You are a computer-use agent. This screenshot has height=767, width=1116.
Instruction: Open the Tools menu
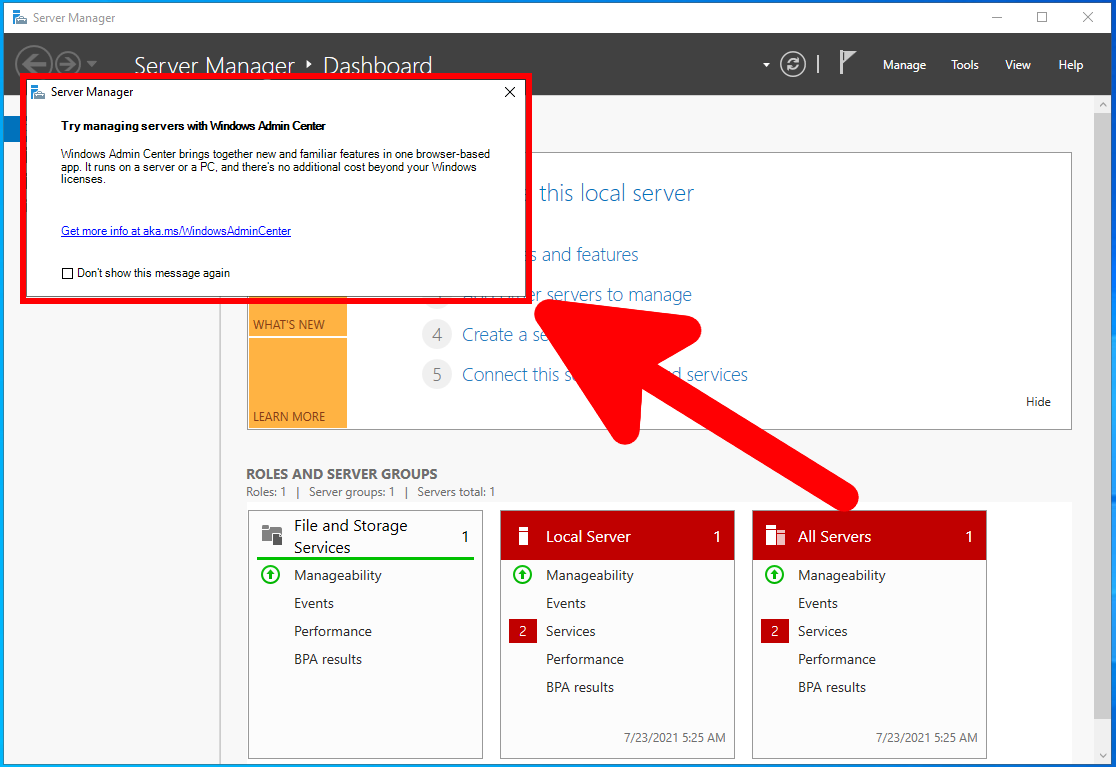[x=964, y=65]
